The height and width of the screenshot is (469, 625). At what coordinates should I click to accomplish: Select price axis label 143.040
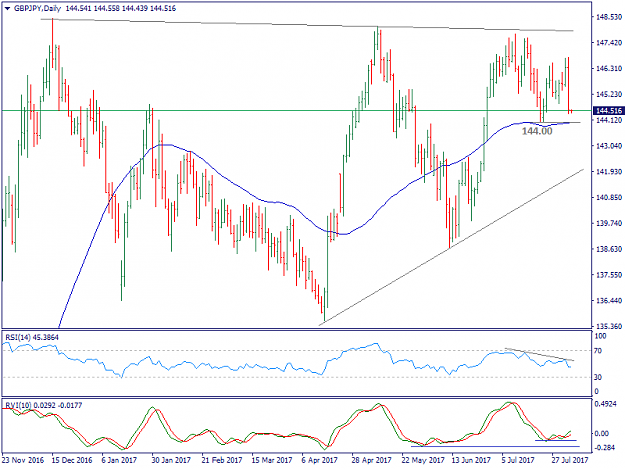[609, 146]
